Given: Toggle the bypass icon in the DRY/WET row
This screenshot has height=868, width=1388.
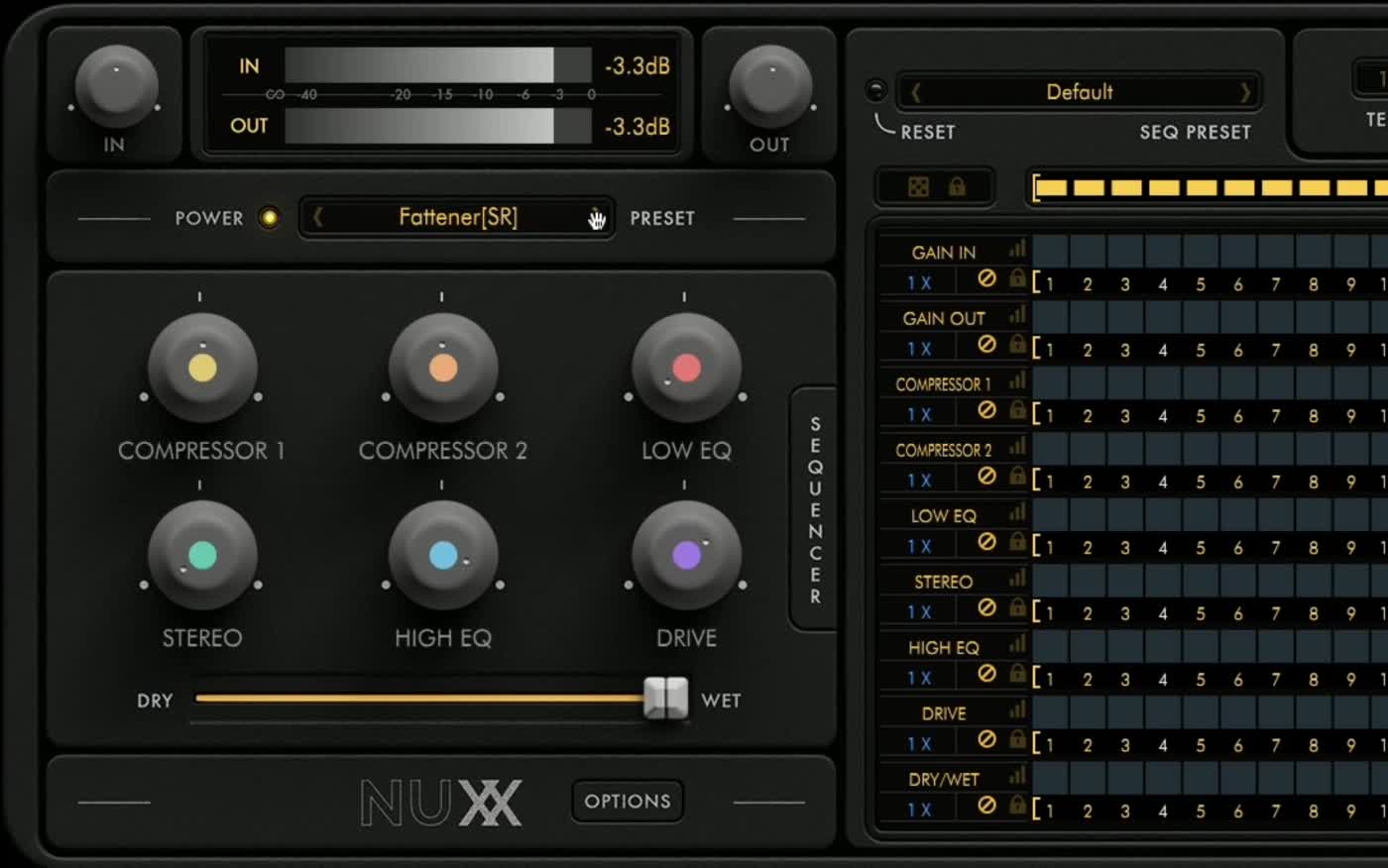Looking at the screenshot, I should 986,806.
